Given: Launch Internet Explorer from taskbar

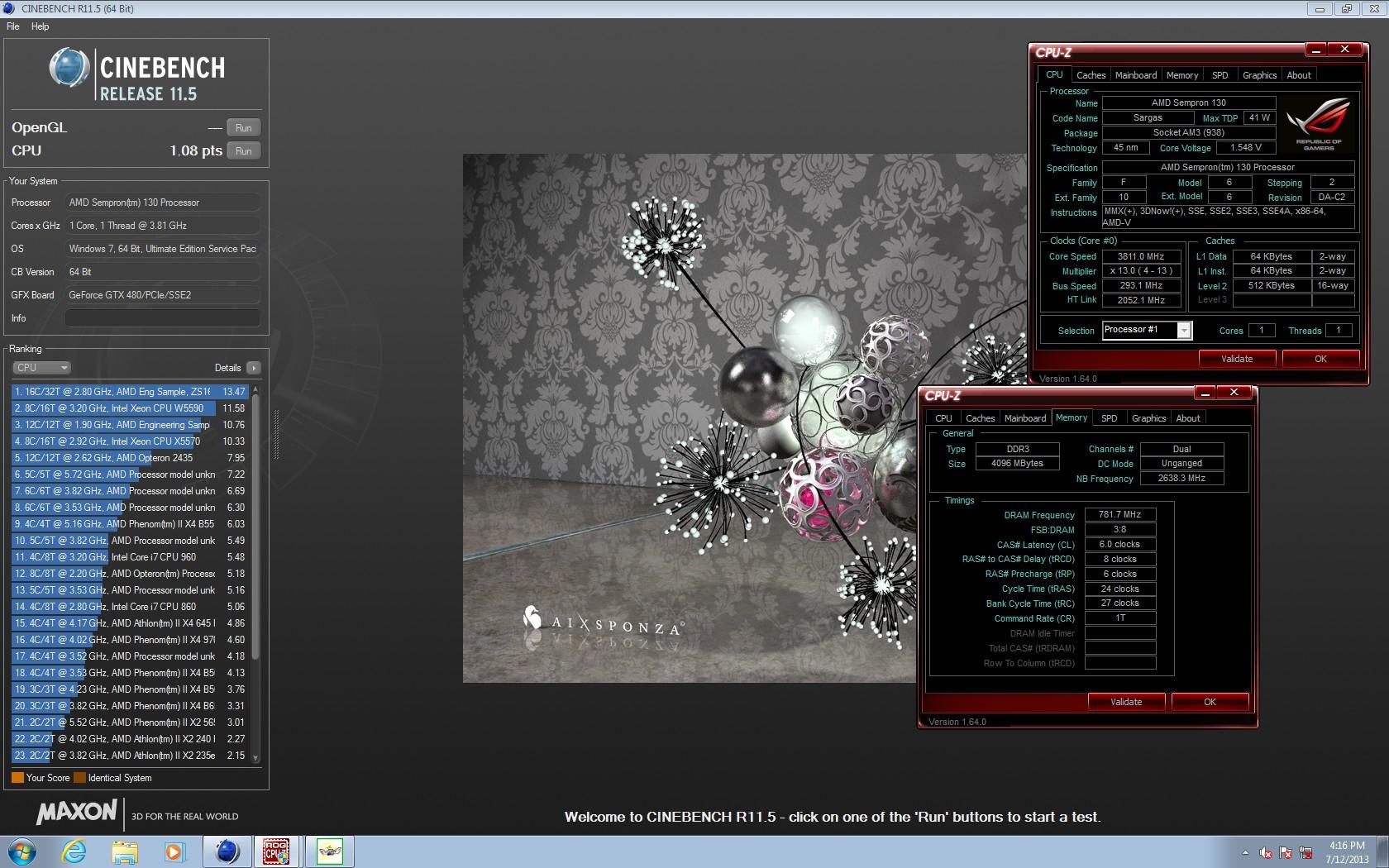Looking at the screenshot, I should [74, 851].
